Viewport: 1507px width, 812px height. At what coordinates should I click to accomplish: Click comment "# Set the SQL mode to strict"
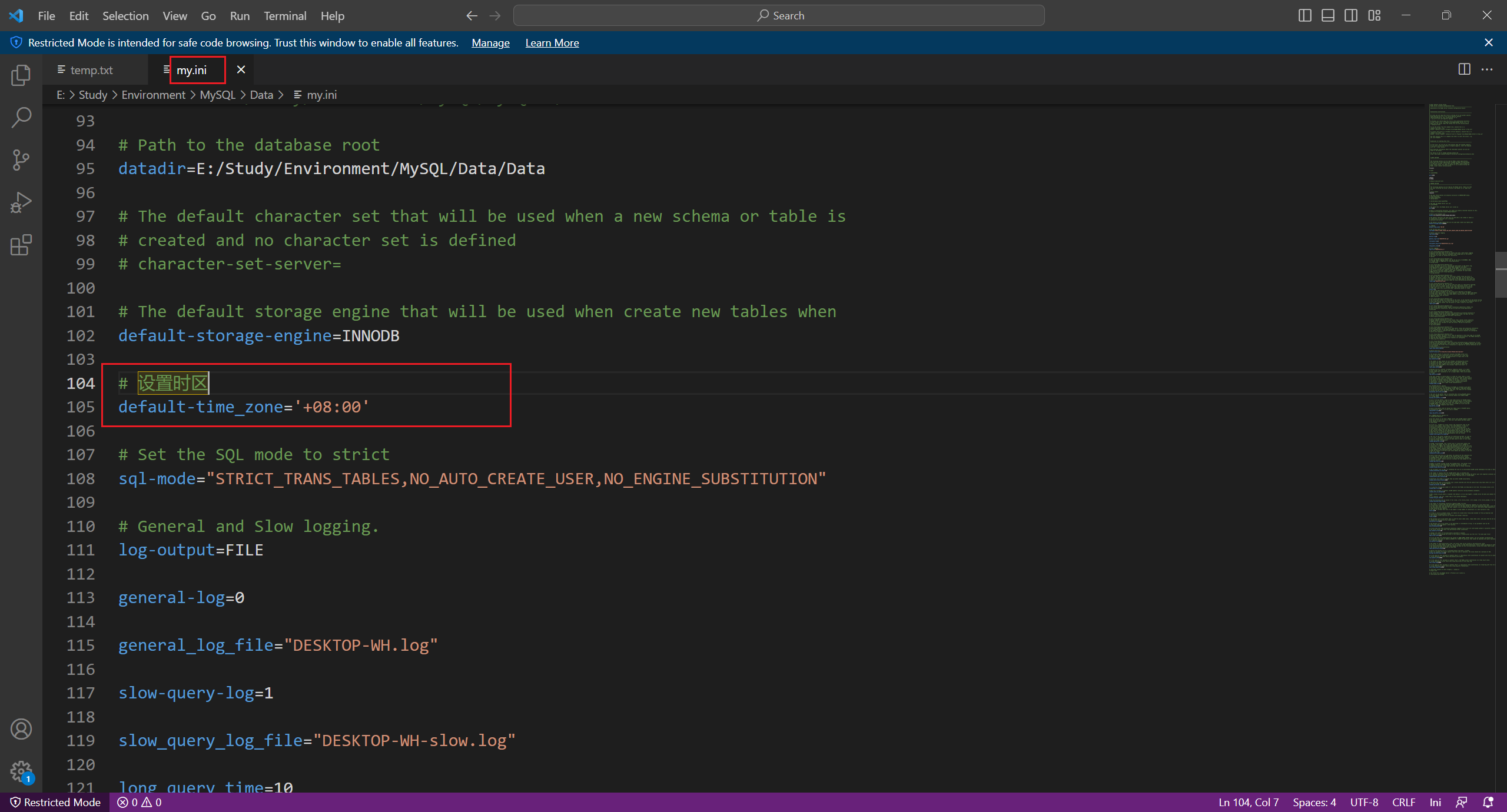pos(254,455)
